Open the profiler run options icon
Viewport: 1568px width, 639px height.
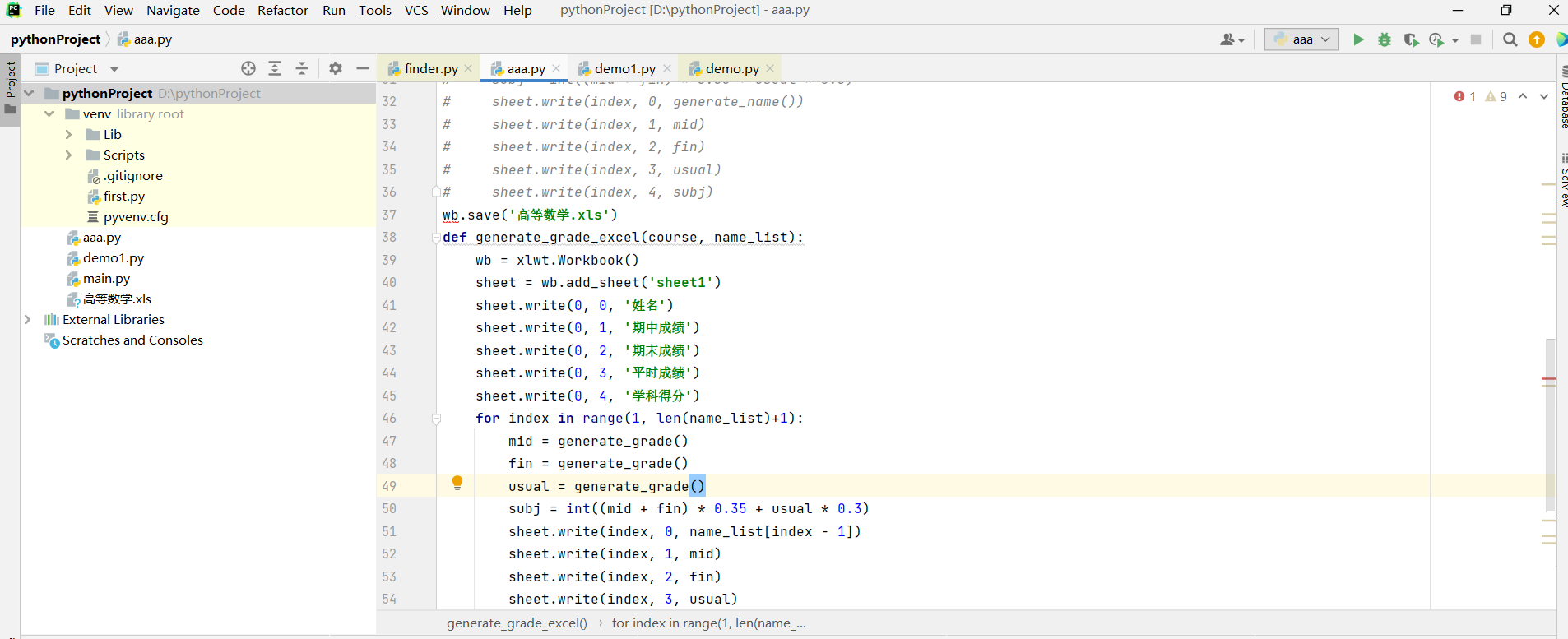[x=1437, y=39]
